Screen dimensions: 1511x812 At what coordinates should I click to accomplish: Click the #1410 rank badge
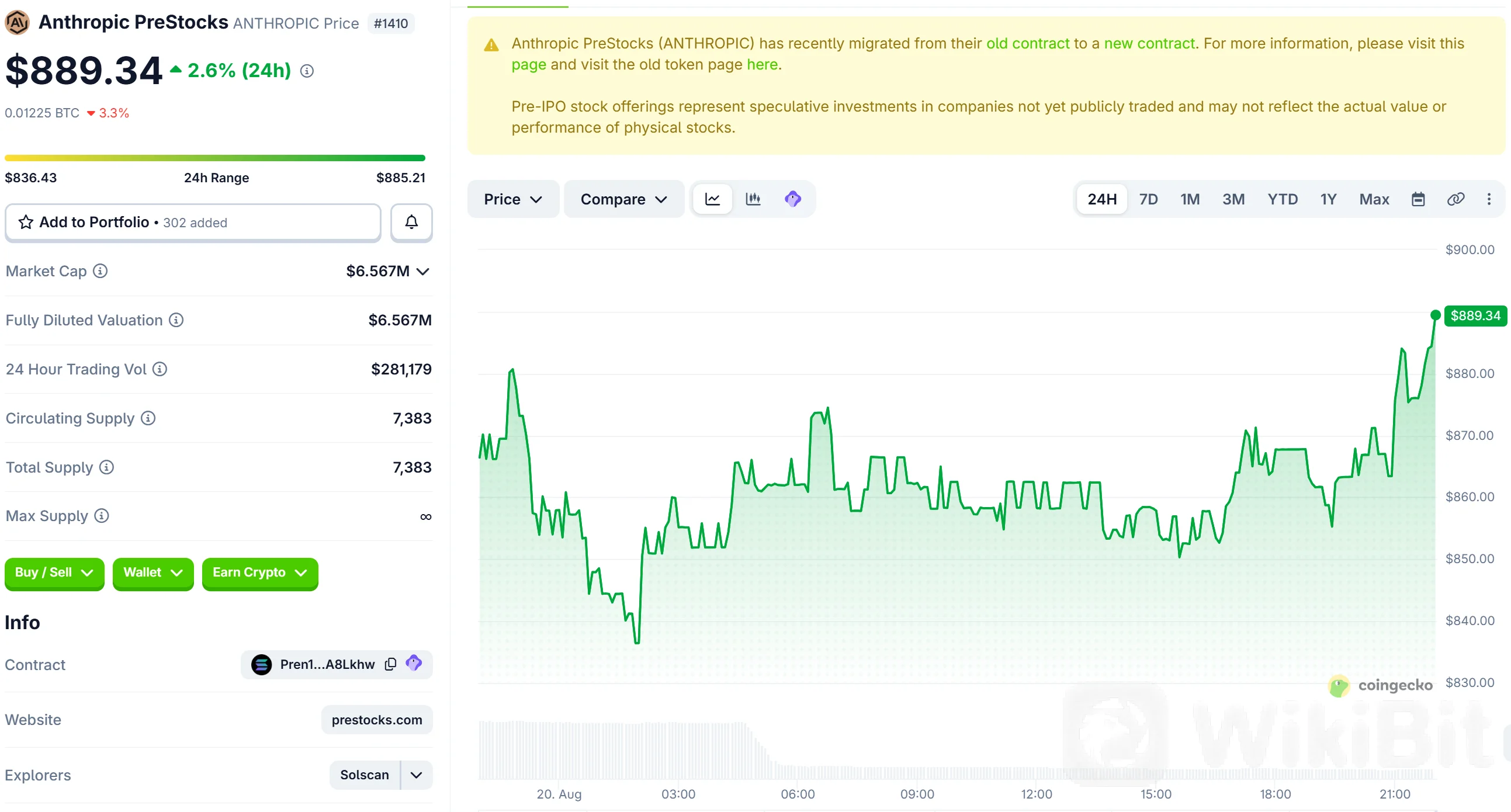point(391,23)
